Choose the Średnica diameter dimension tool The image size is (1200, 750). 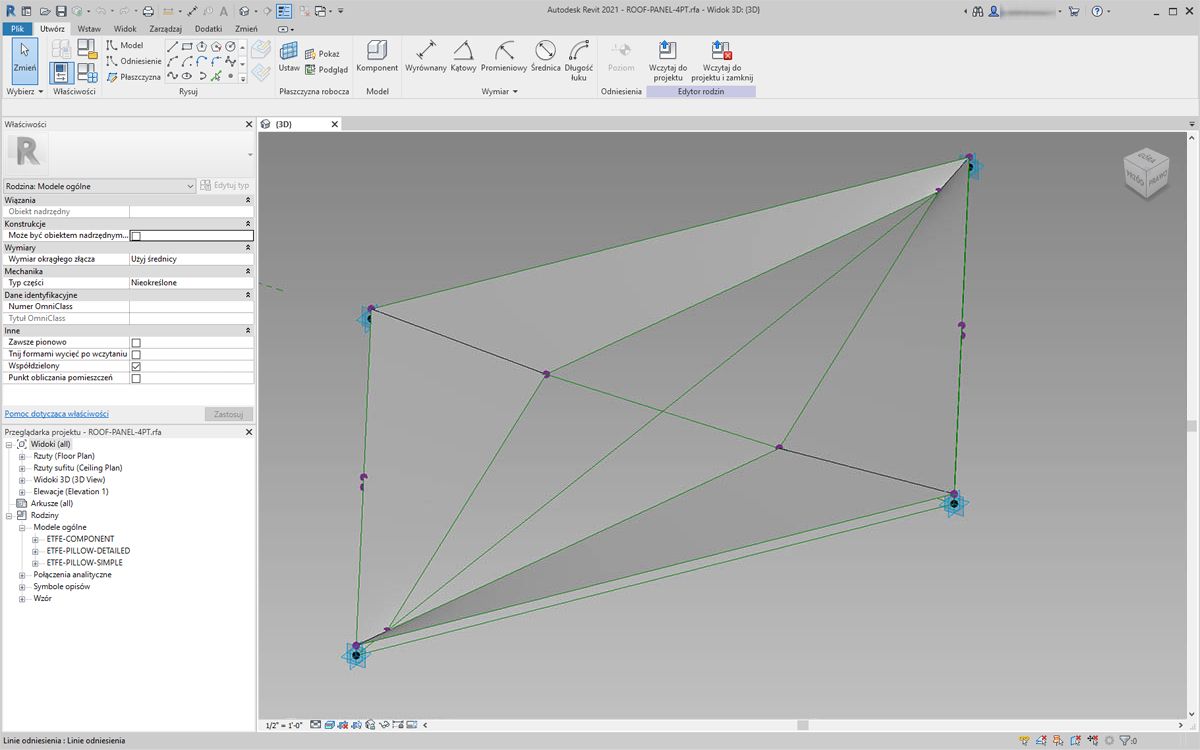click(x=545, y=57)
